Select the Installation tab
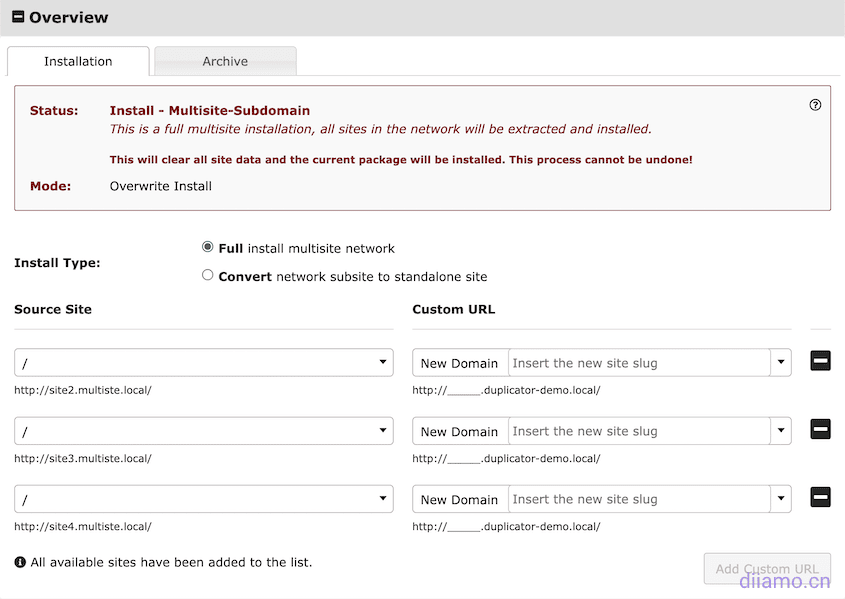The image size is (845, 599). pyautogui.click(x=78, y=61)
